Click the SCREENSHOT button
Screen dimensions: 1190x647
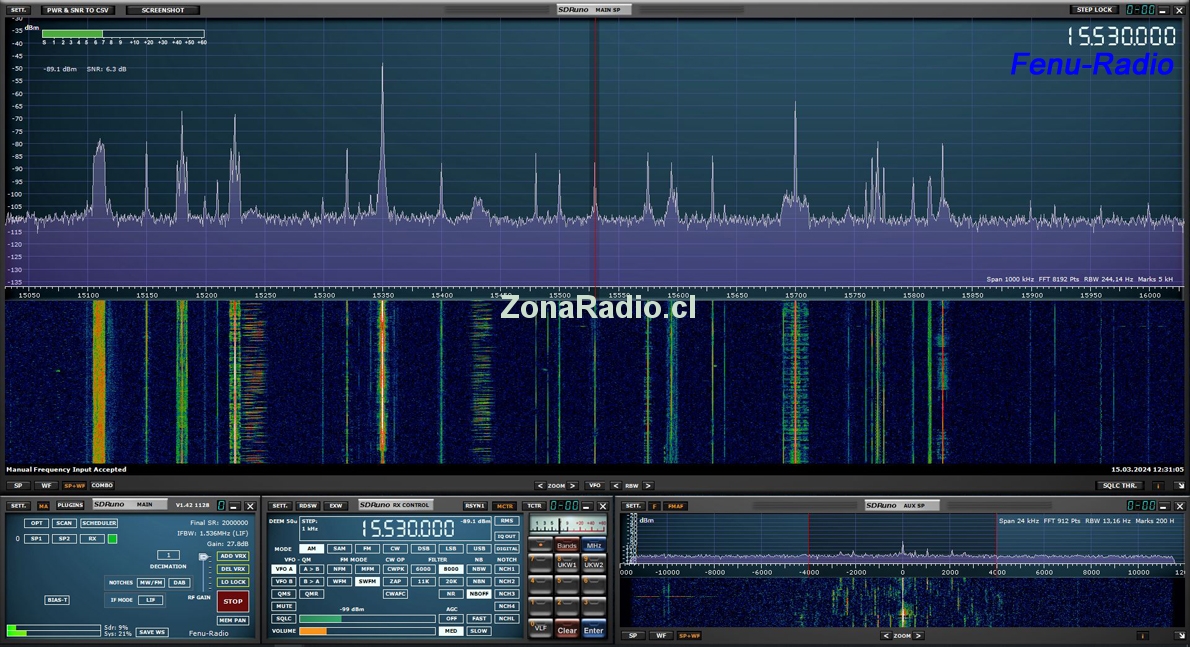(x=162, y=10)
